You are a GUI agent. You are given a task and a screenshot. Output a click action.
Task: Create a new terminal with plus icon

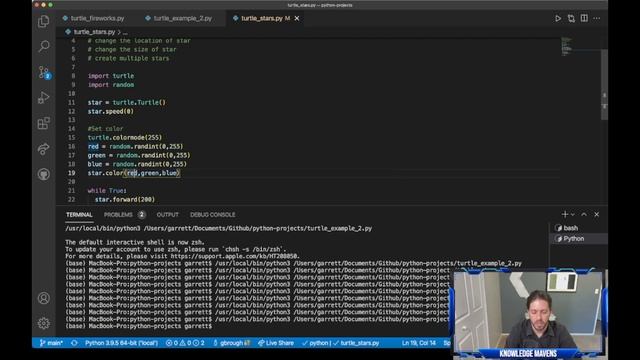[x=564, y=214]
